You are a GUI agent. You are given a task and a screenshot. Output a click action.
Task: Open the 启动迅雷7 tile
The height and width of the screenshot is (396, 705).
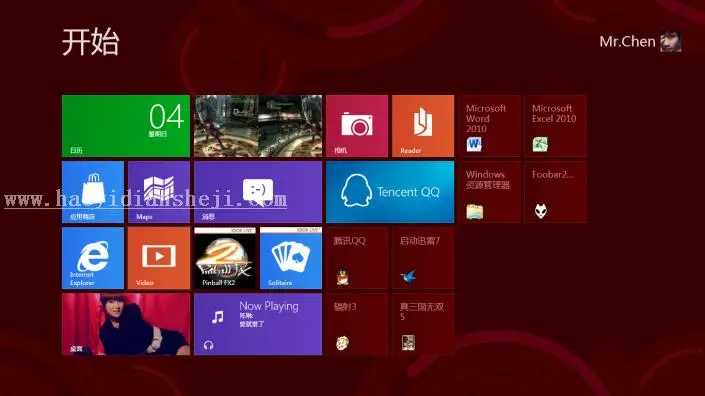(423, 258)
